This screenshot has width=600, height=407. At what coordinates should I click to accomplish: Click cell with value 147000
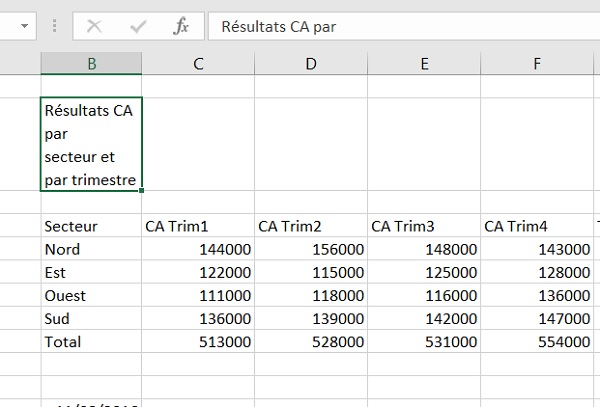coord(537,318)
